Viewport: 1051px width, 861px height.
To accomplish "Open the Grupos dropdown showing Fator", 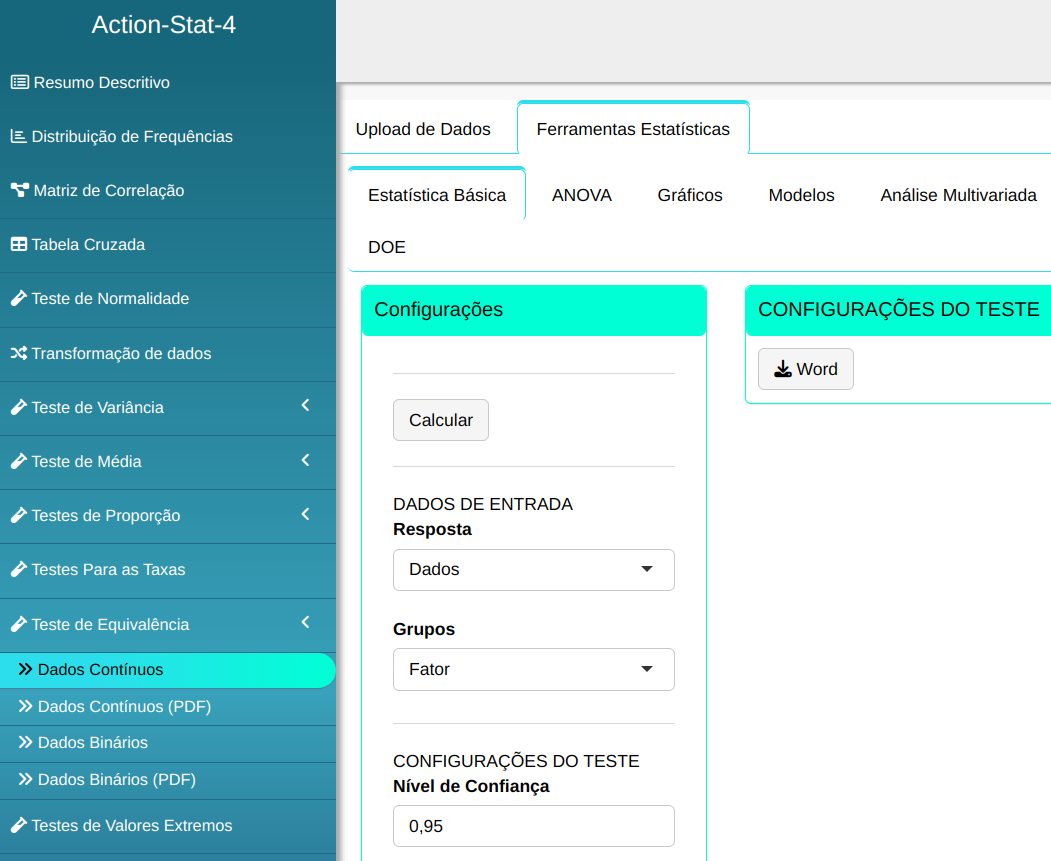I will (x=533, y=670).
